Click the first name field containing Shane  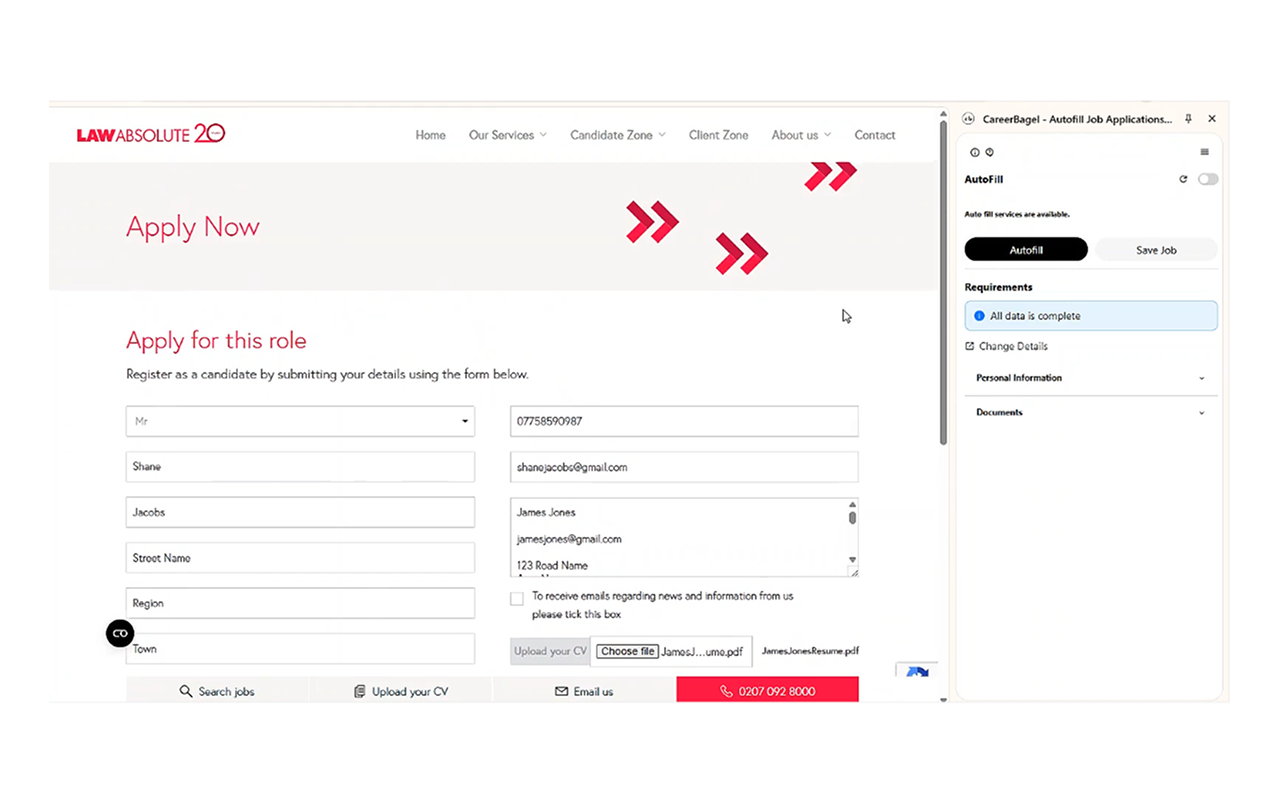pyautogui.click(x=300, y=467)
